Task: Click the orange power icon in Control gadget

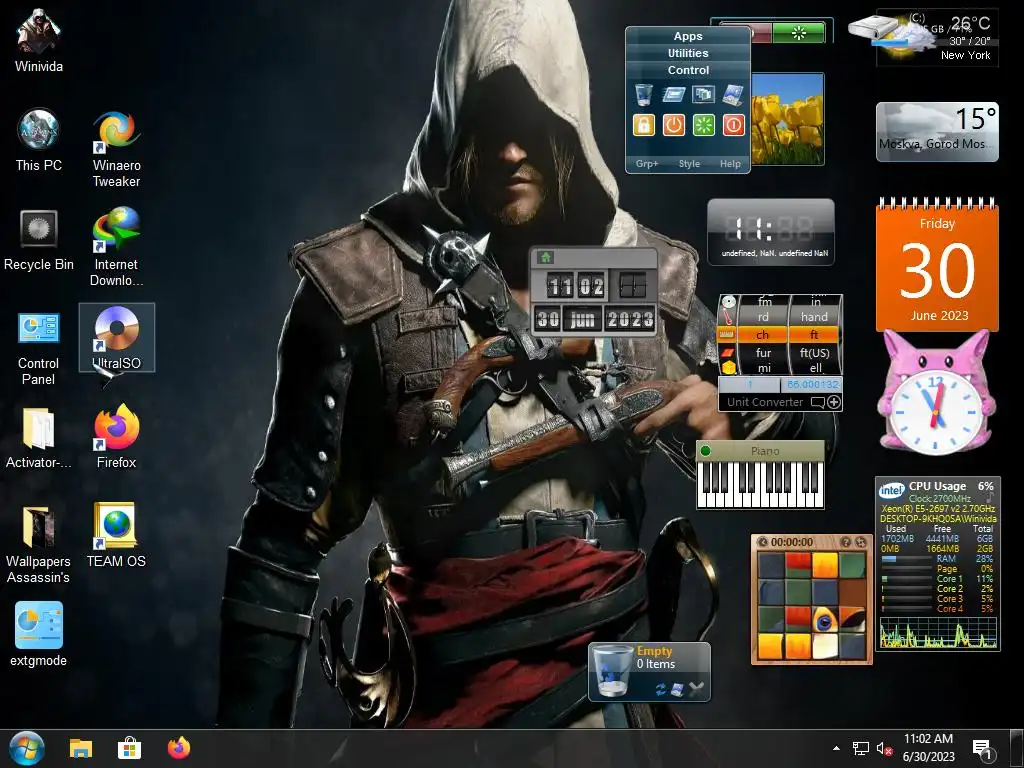Action: tap(673, 125)
